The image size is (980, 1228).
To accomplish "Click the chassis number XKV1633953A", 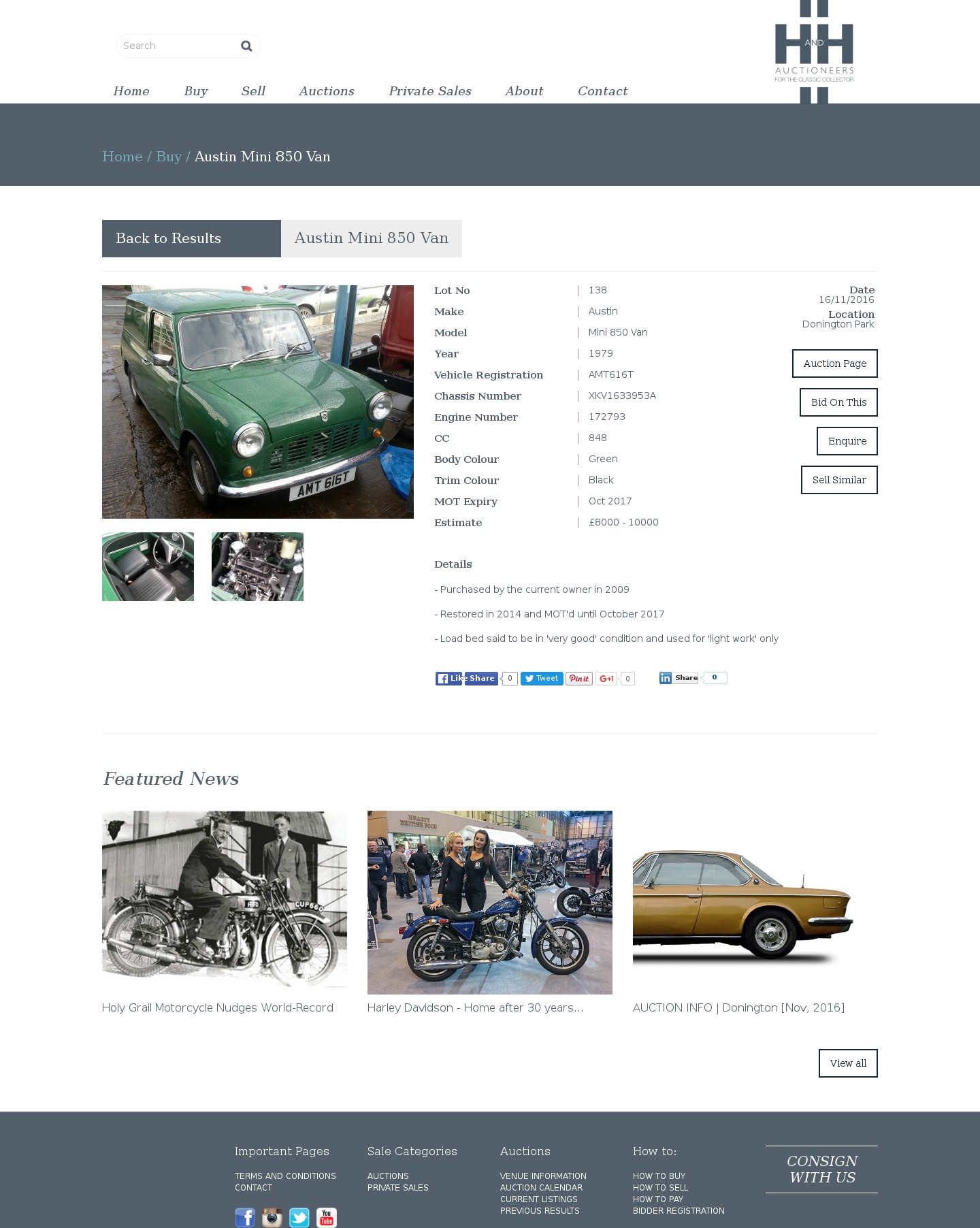I will 622,395.
